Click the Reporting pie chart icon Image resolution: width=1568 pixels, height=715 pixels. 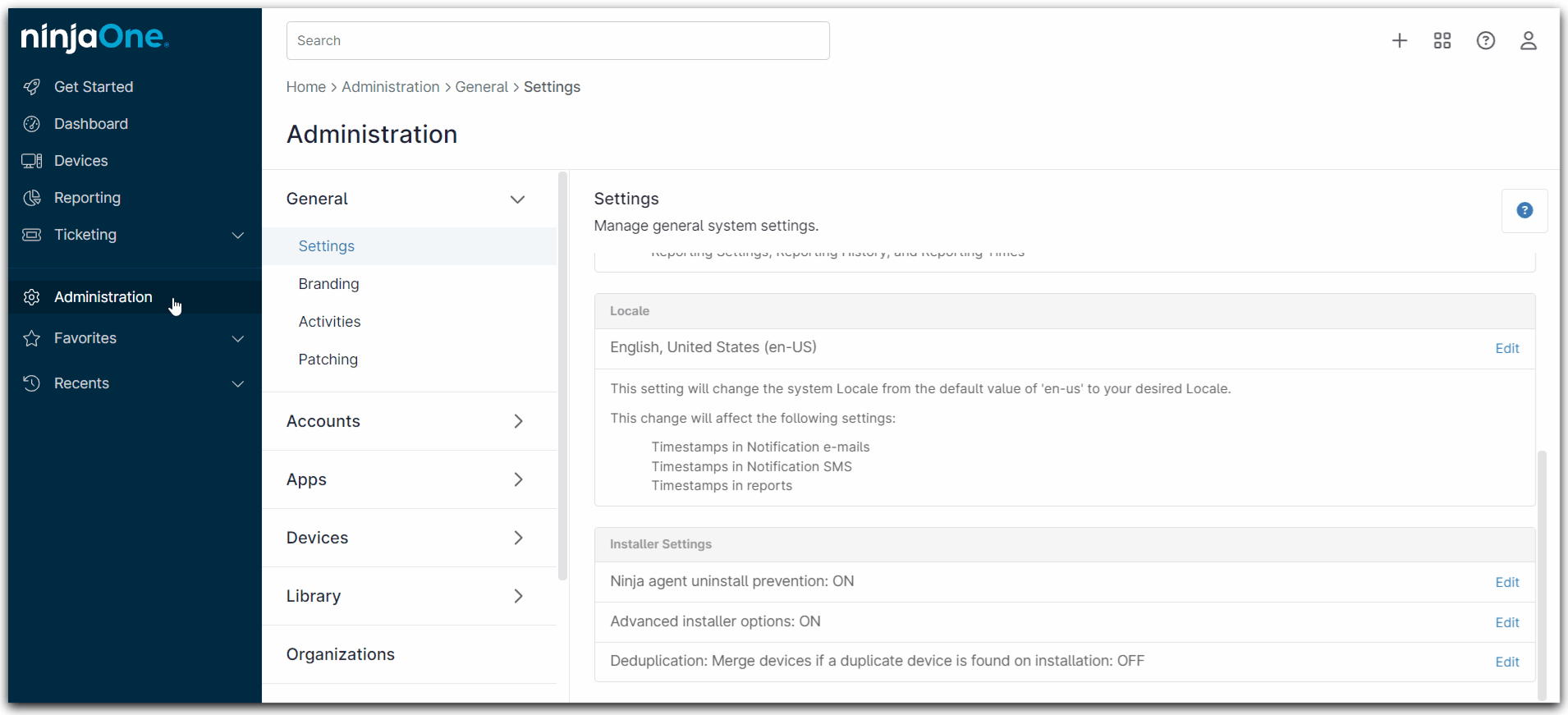click(x=32, y=198)
